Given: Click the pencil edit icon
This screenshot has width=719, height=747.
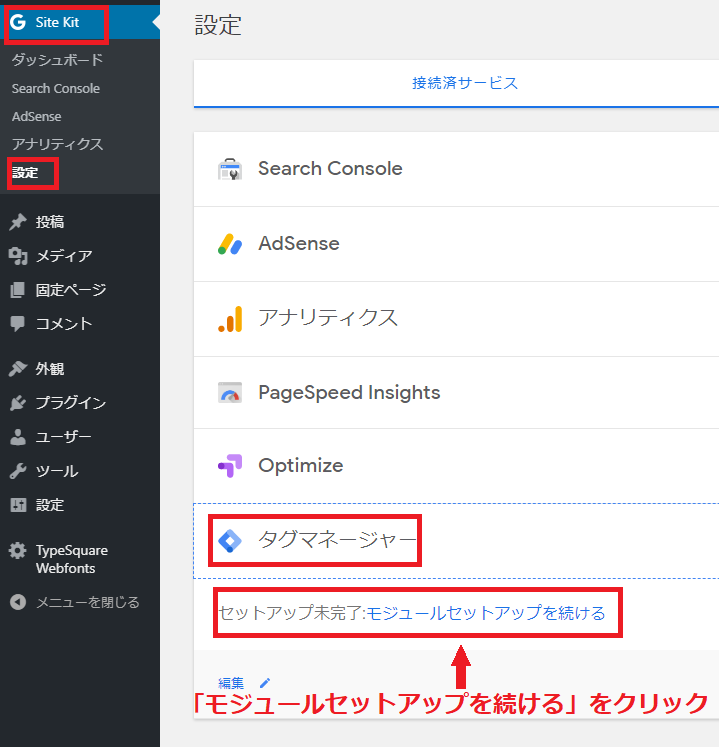Looking at the screenshot, I should coord(265,683).
